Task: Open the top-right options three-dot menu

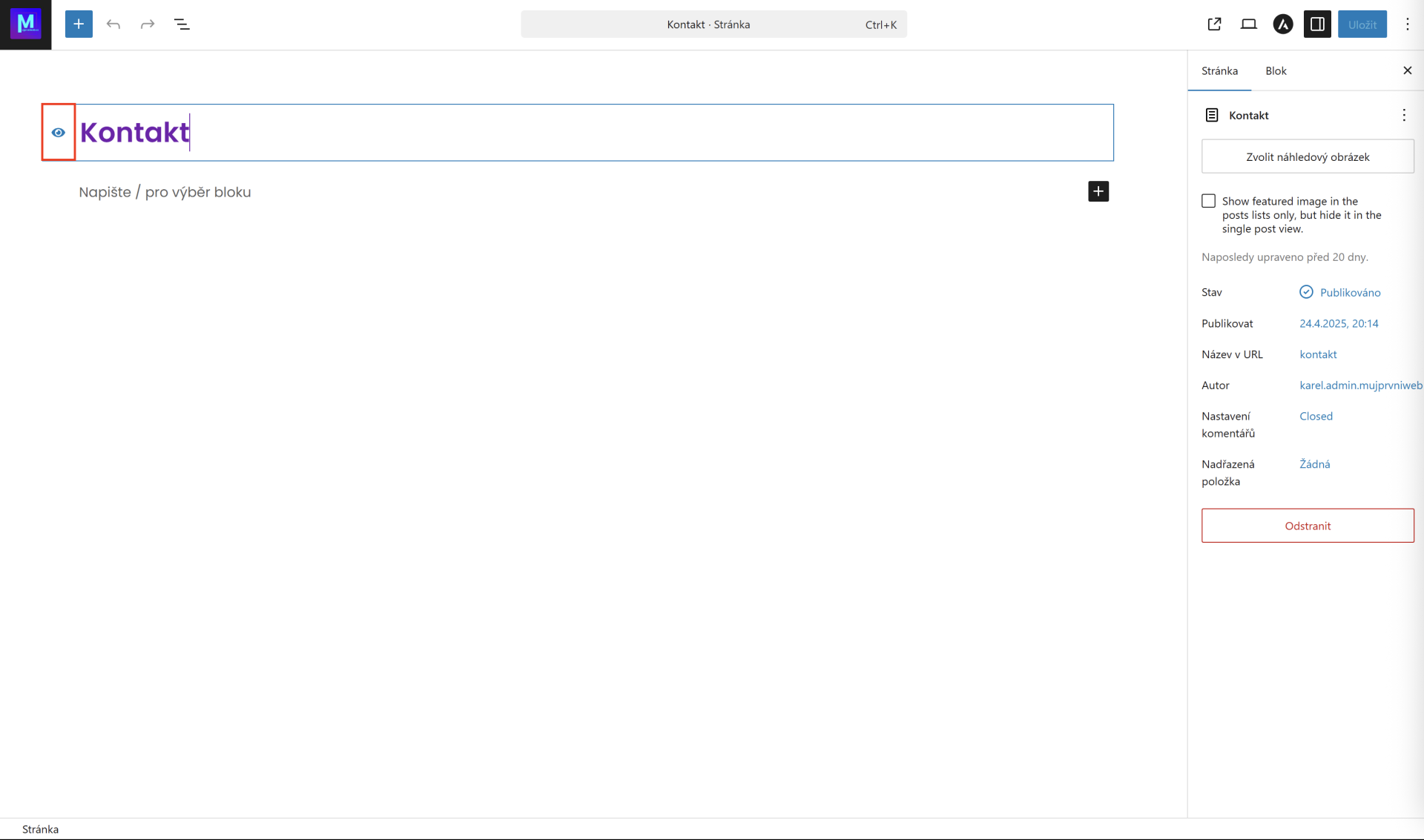Action: (1407, 24)
